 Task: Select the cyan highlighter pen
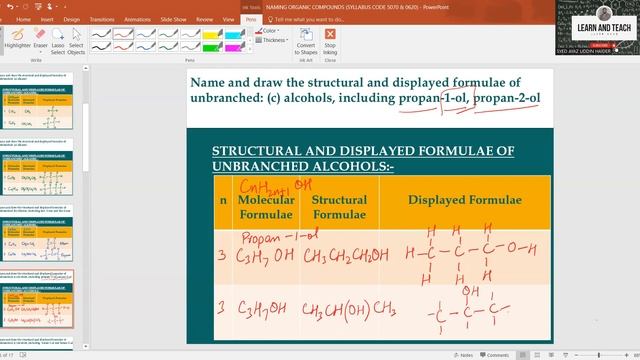point(235,33)
